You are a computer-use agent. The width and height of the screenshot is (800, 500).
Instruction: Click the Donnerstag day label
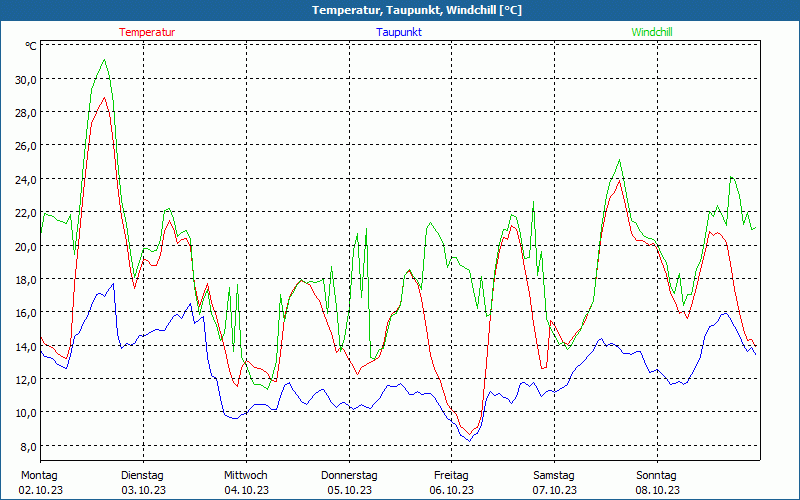(x=349, y=476)
